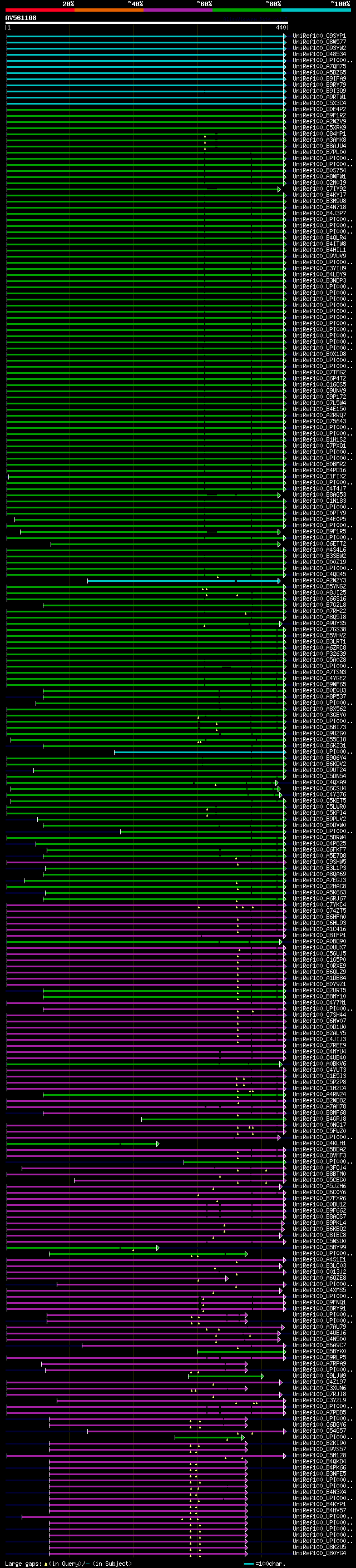This screenshot has width=356, height=1568.
Task: Click the red ~20% legend segment
Action: click(39, 10)
